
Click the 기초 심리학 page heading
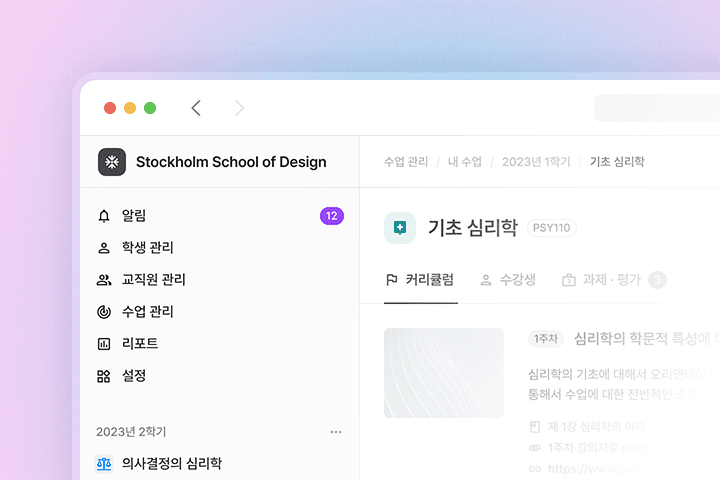tap(473, 227)
